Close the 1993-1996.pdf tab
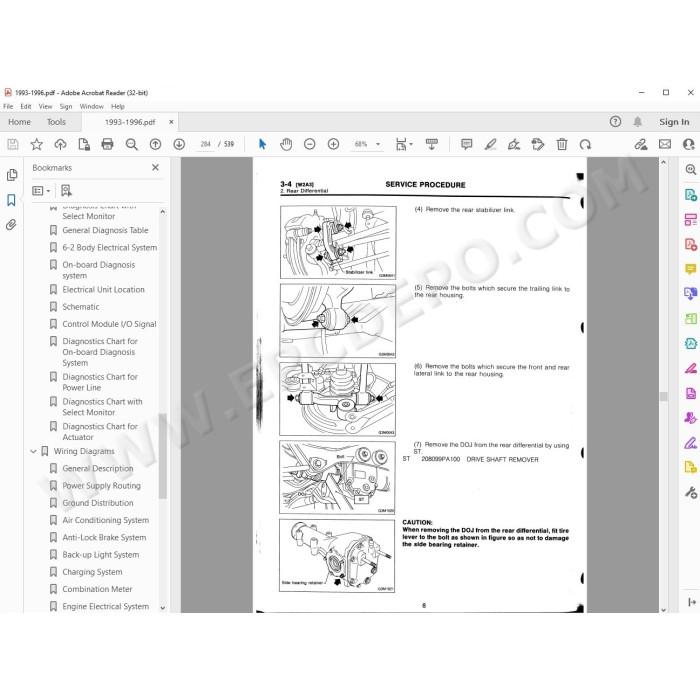This screenshot has height=700, width=700. click(x=171, y=122)
